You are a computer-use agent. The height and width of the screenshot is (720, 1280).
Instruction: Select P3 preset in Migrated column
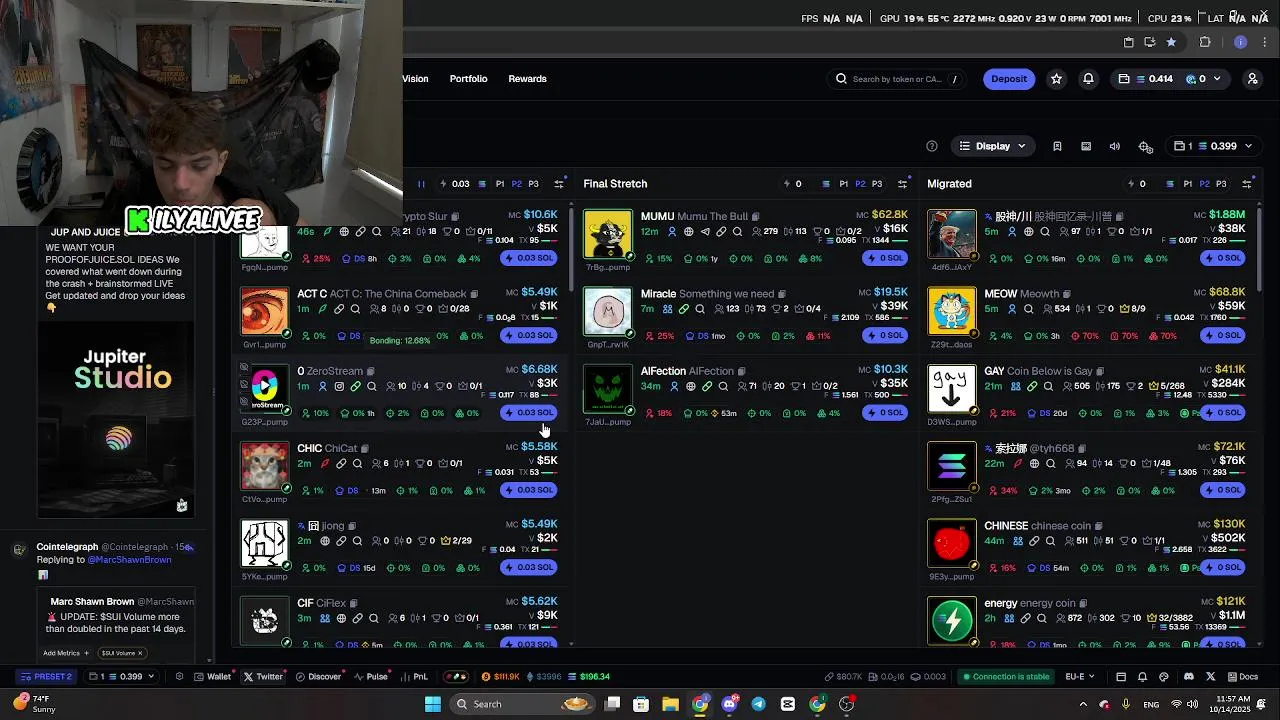(x=1221, y=184)
